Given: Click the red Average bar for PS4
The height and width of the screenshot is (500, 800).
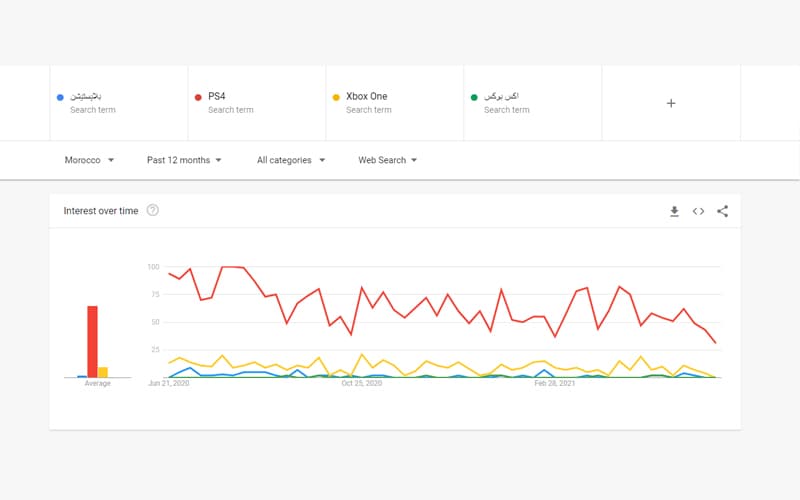Looking at the screenshot, I should 92,342.
